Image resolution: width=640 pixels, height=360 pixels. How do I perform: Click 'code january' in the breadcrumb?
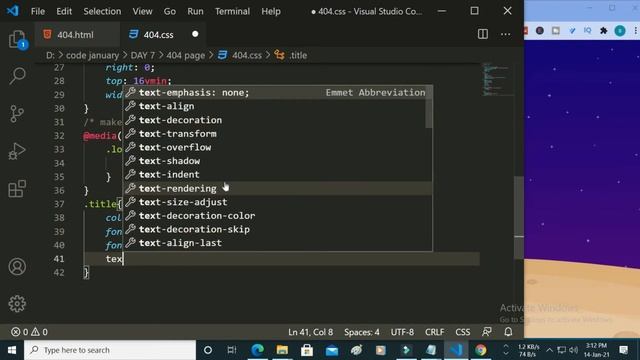pos(92,55)
